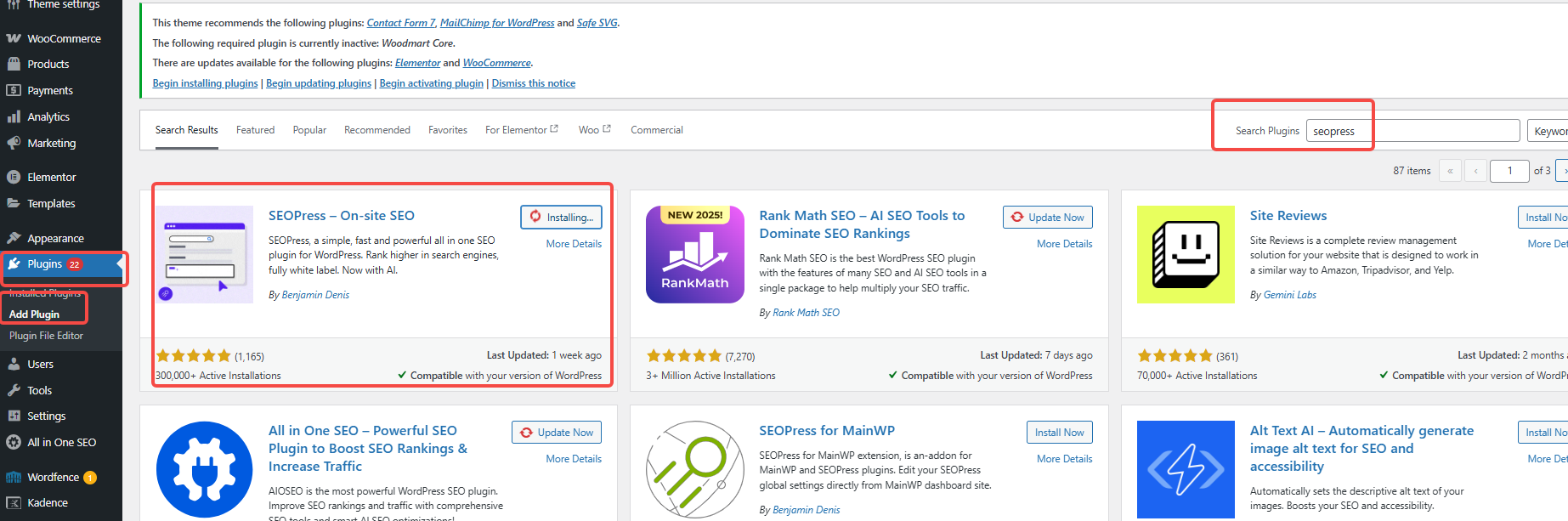Open Add Plugin submenu item

(34, 314)
